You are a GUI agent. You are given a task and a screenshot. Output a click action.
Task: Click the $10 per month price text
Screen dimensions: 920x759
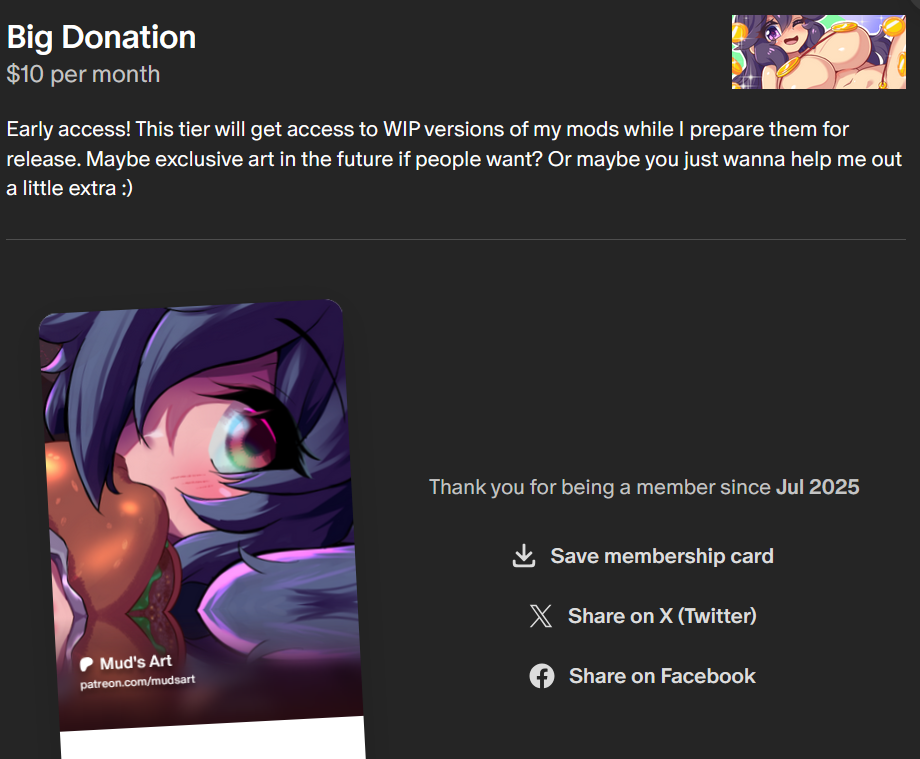click(x=83, y=74)
